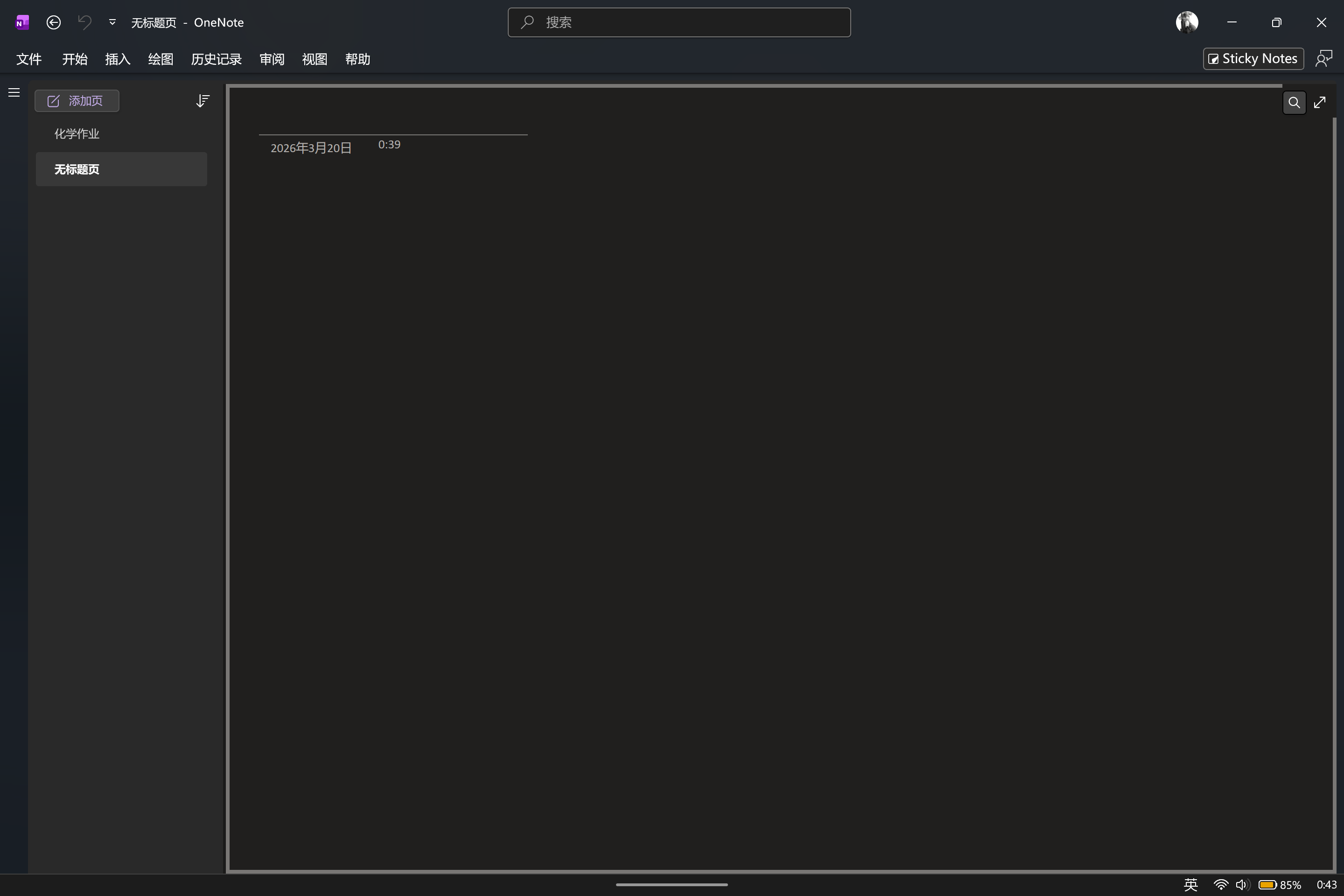Open the Wi-Fi network icon in tray
This screenshot has width=1344, height=896.
pyautogui.click(x=1221, y=885)
